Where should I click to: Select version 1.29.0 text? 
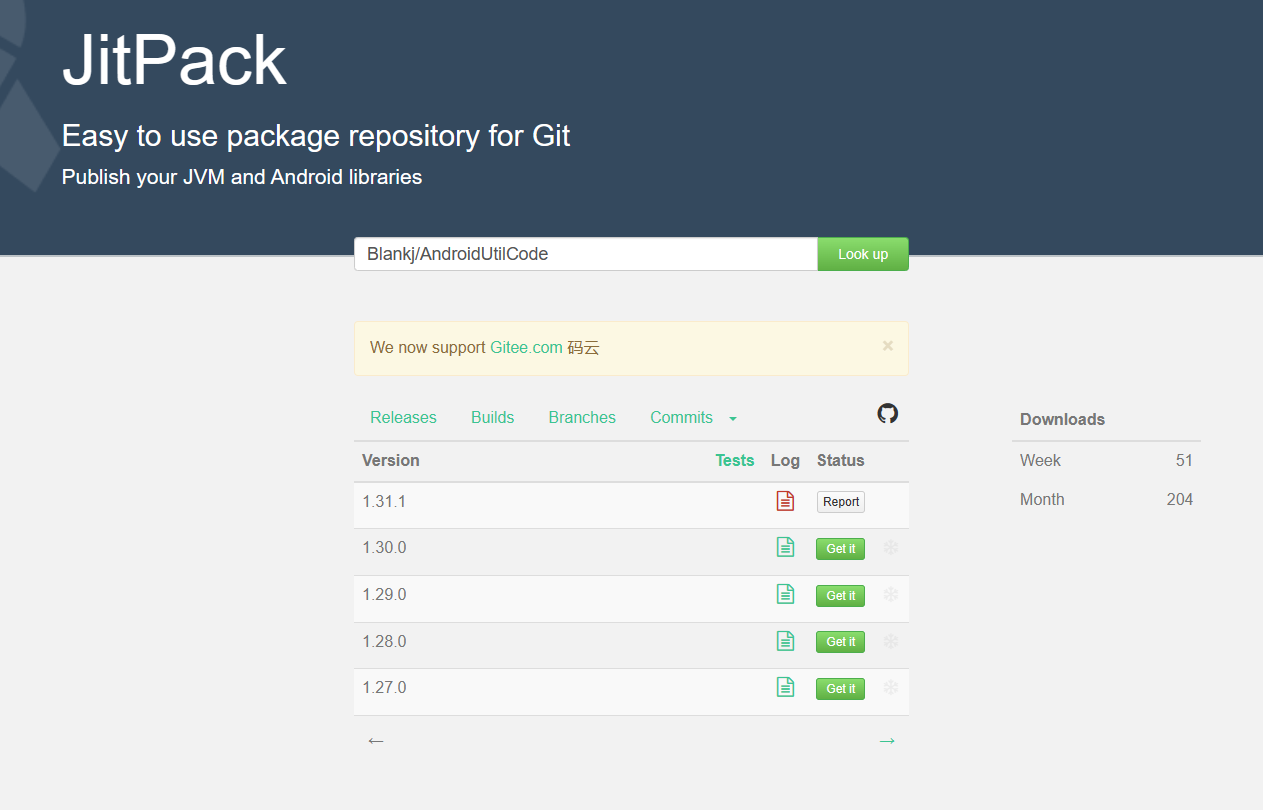[x=384, y=594]
